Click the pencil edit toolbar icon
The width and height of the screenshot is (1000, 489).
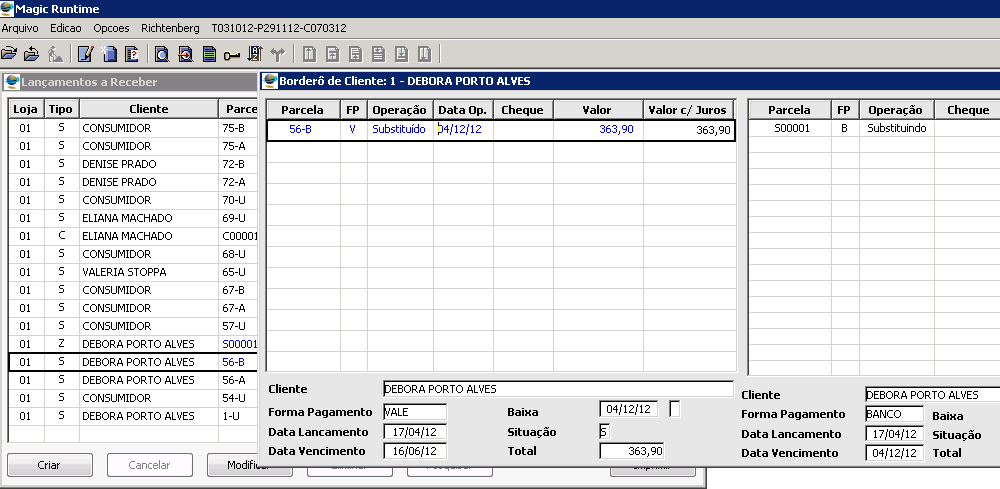pos(85,53)
